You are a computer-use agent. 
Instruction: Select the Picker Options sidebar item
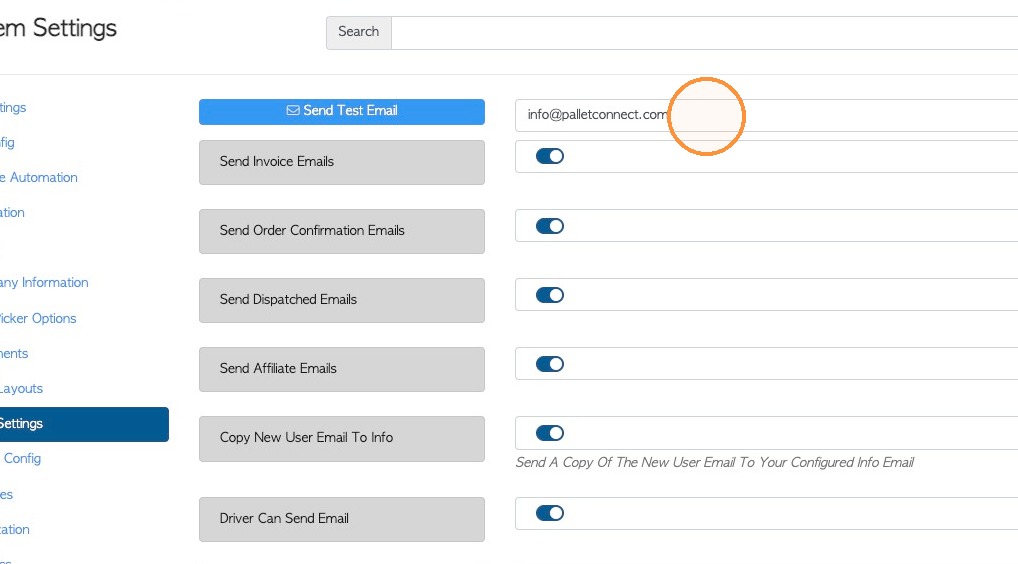click(x=38, y=319)
